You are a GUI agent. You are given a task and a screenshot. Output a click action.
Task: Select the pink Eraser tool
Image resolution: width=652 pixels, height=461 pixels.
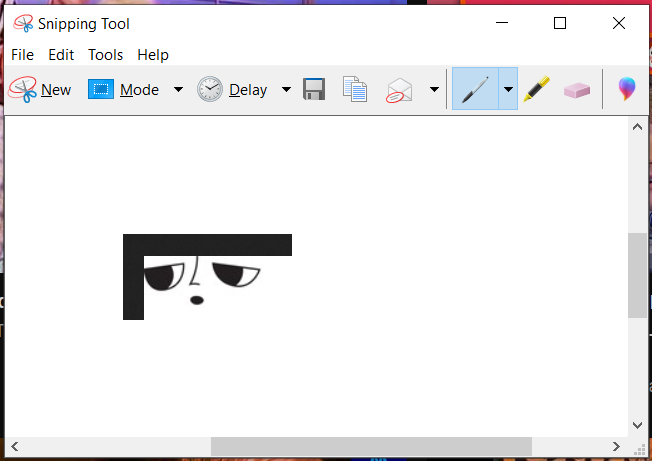(x=577, y=90)
